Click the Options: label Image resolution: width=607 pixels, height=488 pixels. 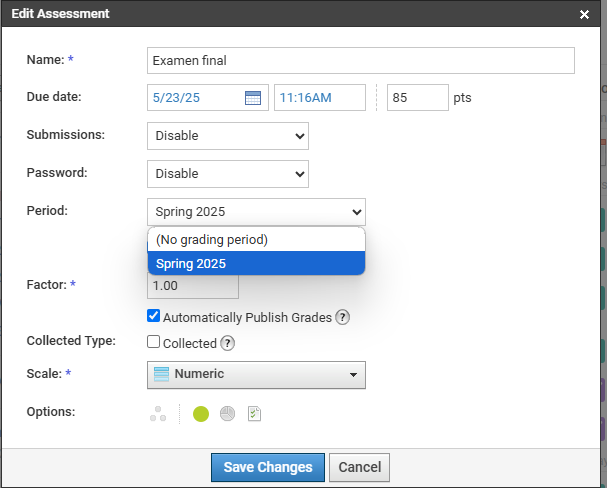(x=51, y=412)
